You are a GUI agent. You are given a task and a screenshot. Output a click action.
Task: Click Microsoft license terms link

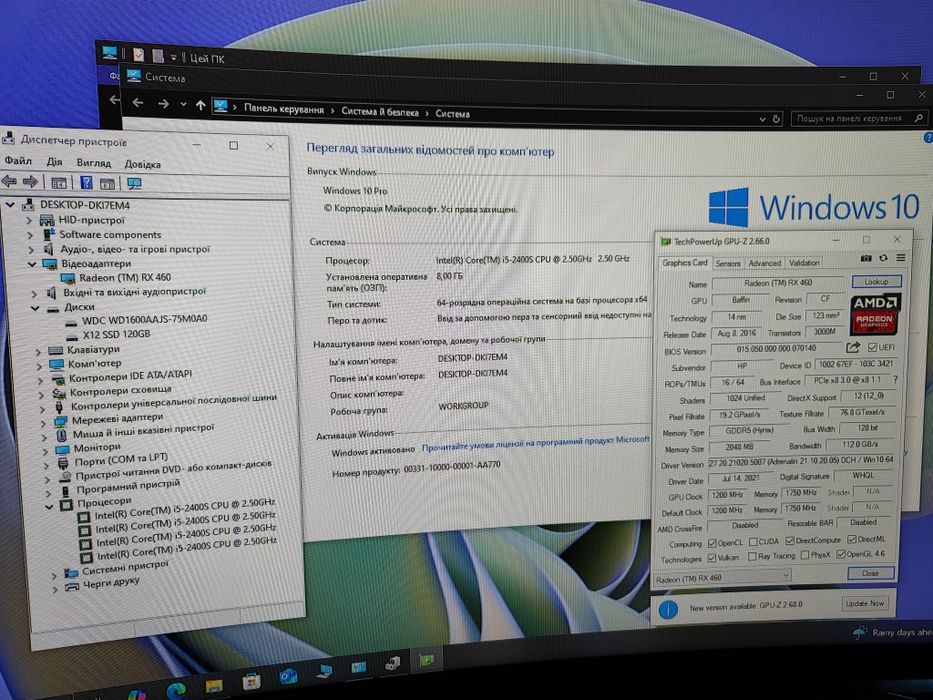tap(536, 444)
